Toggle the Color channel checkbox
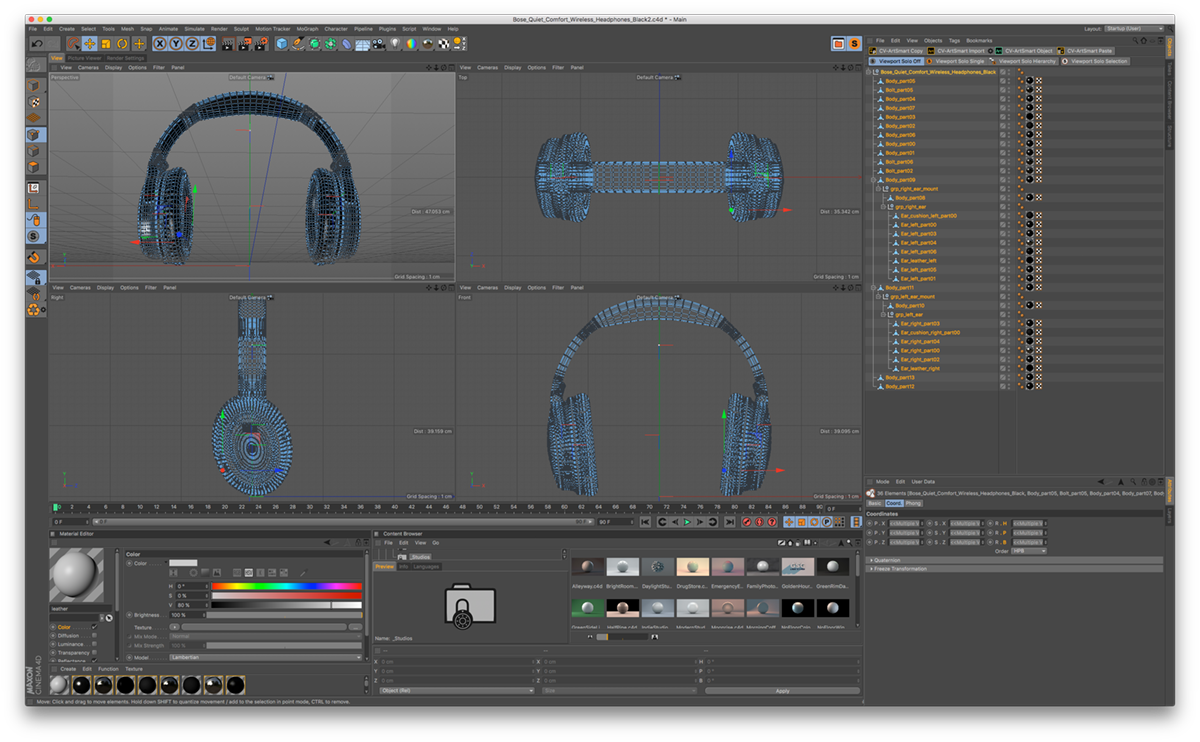The image size is (1200, 742). (94, 627)
